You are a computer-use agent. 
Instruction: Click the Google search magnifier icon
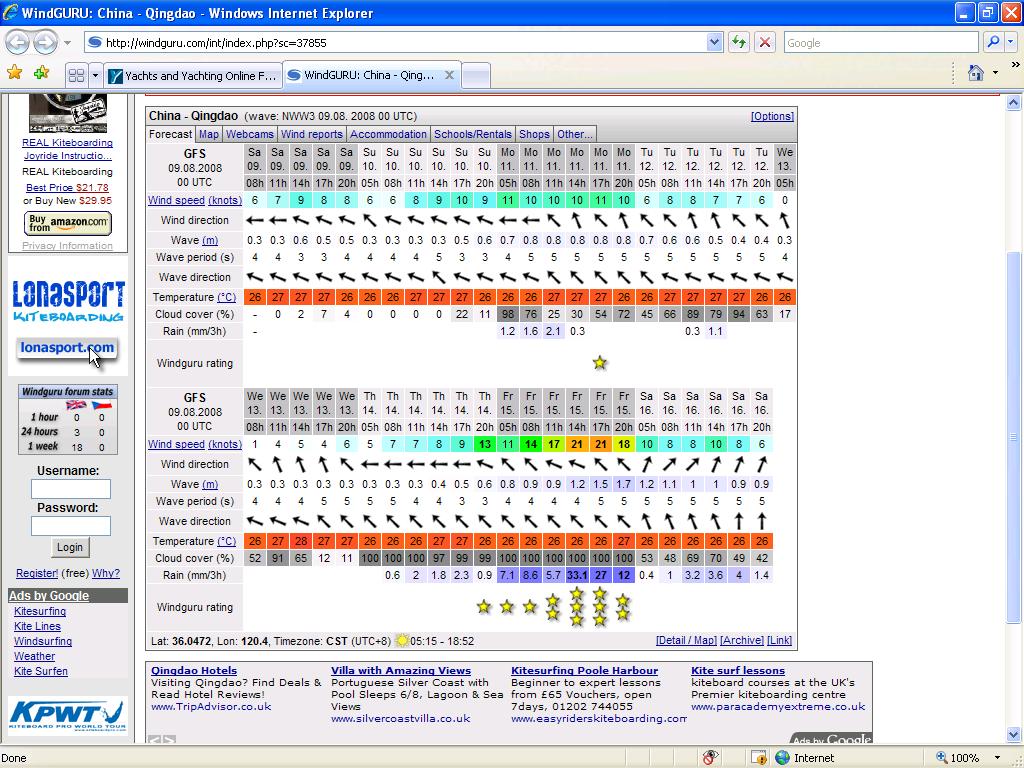(993, 42)
